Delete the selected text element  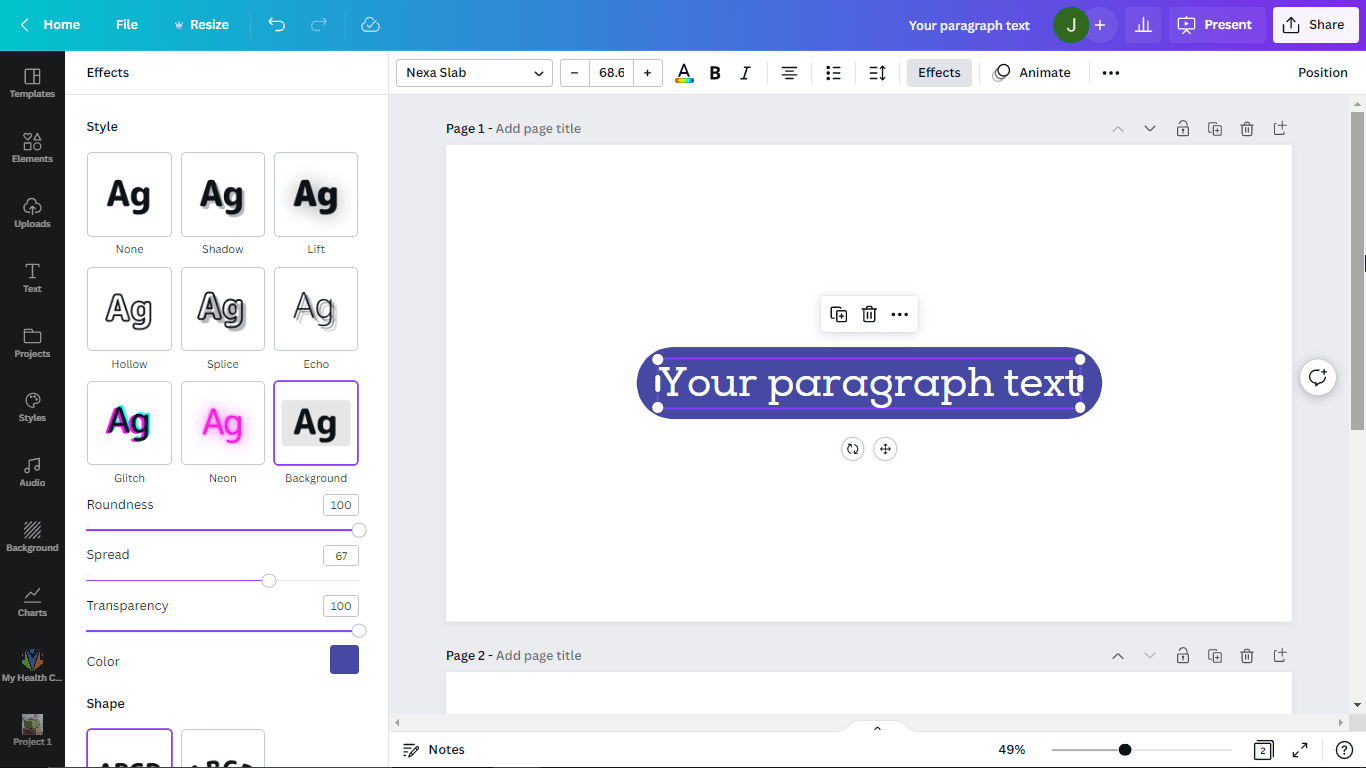pos(869,314)
